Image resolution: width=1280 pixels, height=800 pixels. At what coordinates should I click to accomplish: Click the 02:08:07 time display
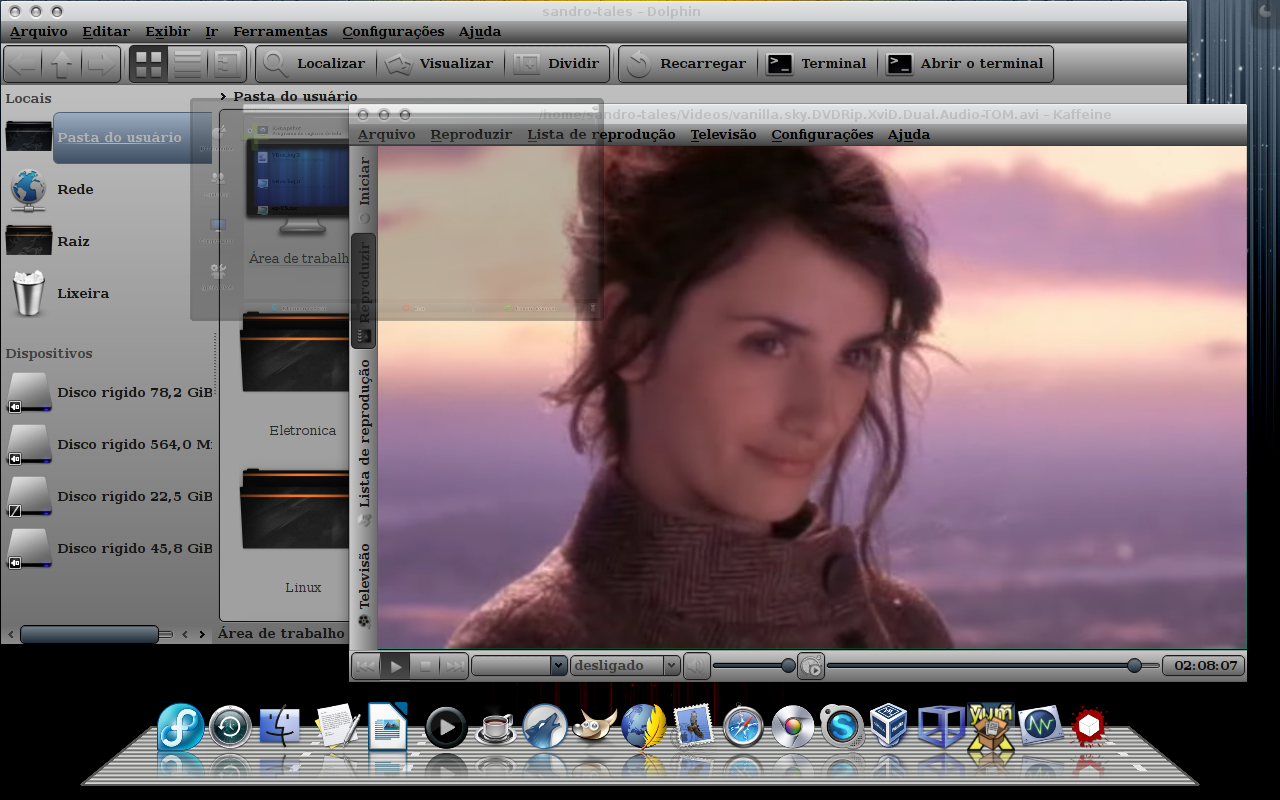pos(1203,665)
